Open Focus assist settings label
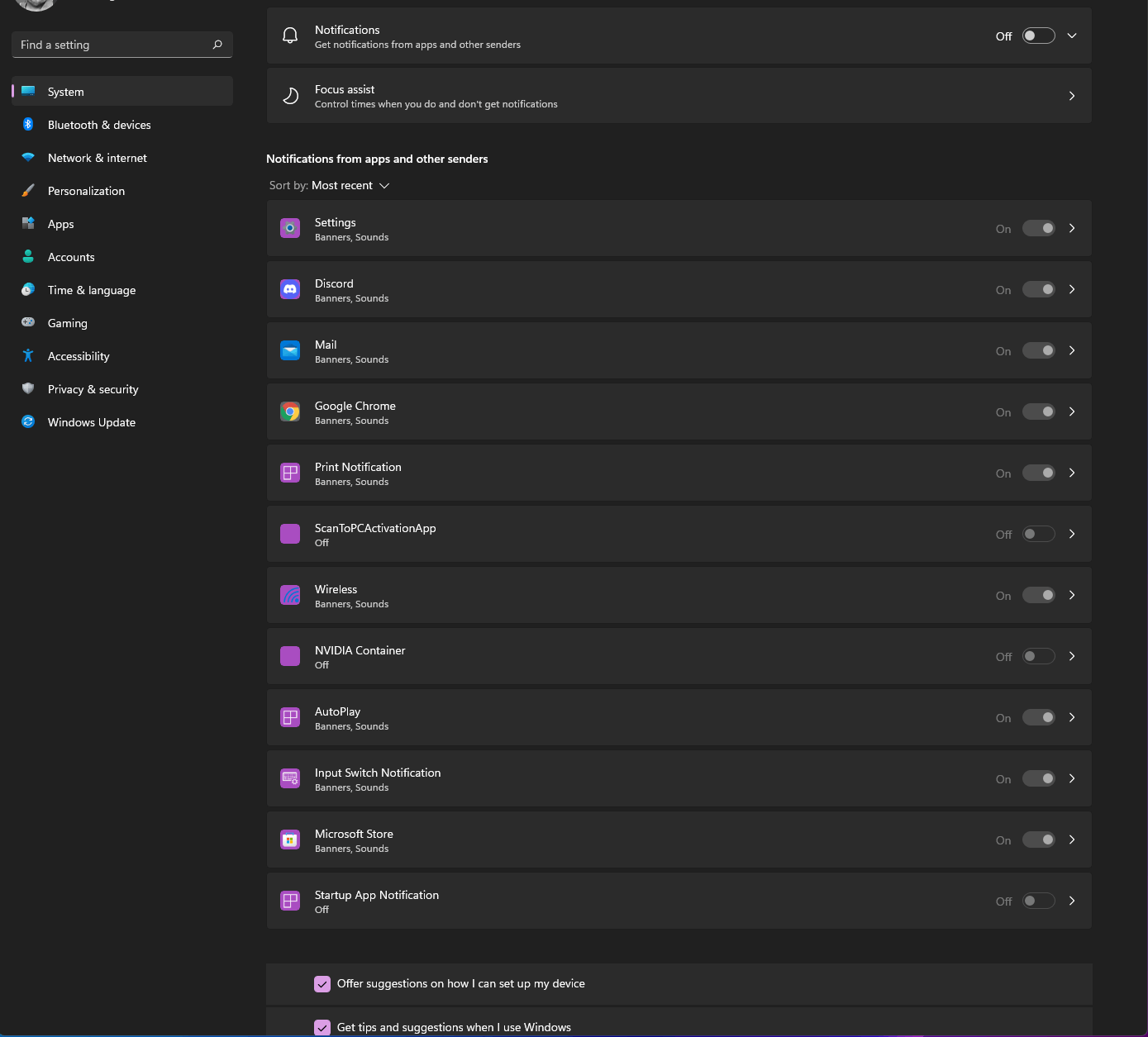This screenshot has height=1037, width=1148. [x=345, y=89]
